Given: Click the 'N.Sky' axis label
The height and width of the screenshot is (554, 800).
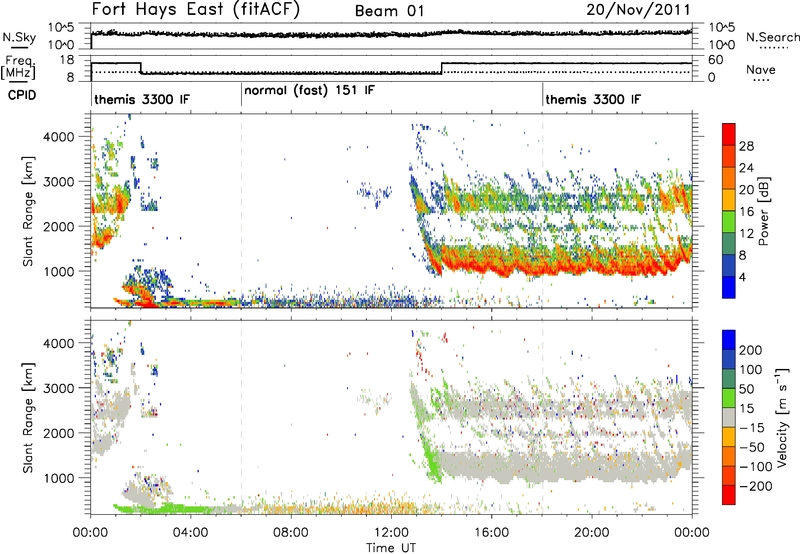Looking at the screenshot, I should pos(19,37).
